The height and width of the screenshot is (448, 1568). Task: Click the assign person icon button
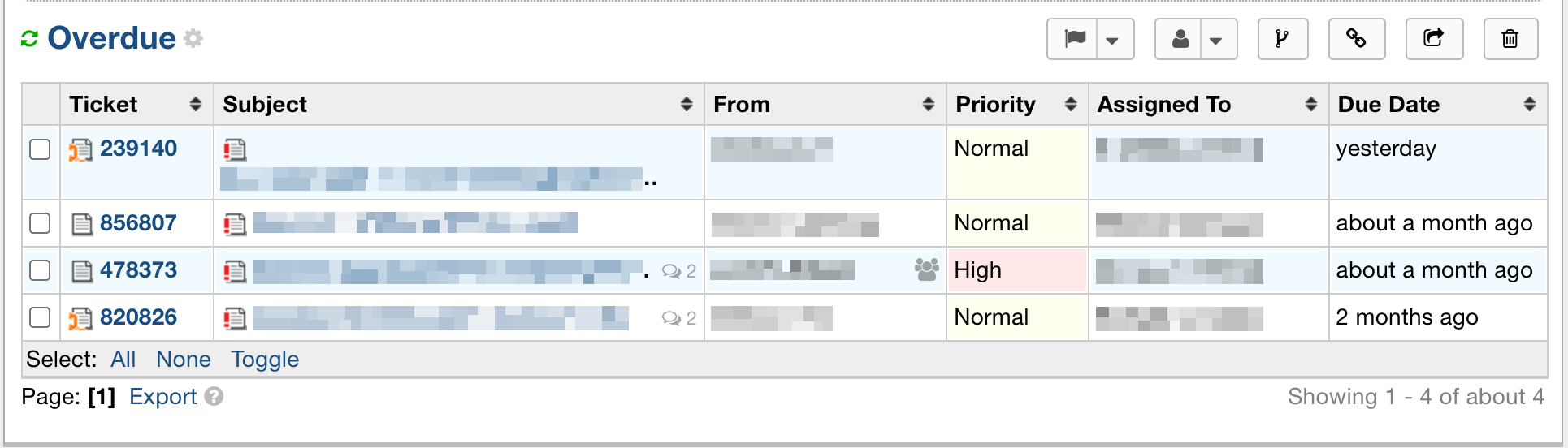(x=1180, y=39)
